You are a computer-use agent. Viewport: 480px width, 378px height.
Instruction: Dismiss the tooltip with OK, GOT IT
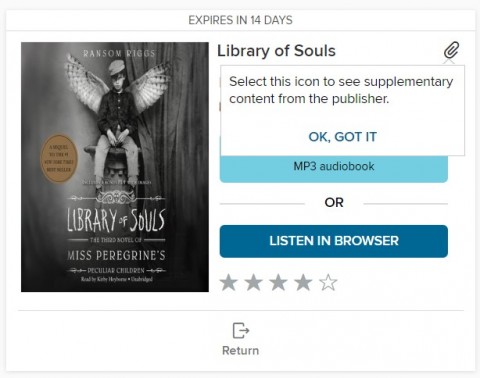(342, 137)
